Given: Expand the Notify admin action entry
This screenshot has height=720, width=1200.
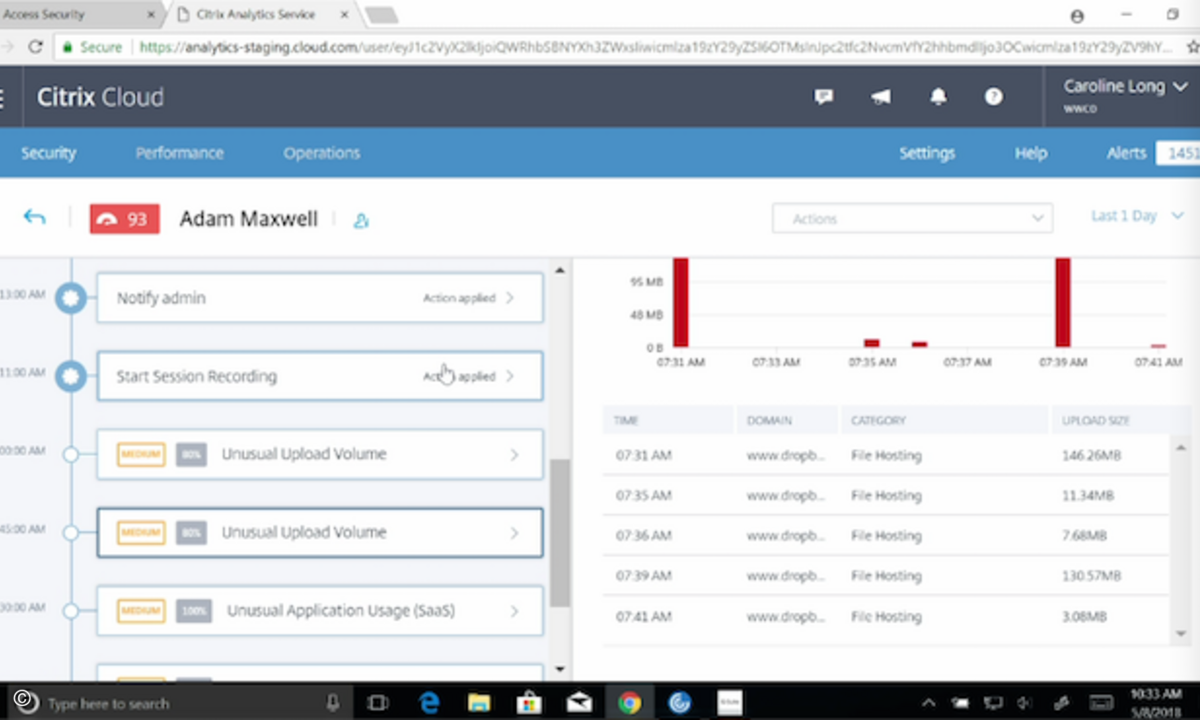Looking at the screenshot, I should [x=510, y=298].
